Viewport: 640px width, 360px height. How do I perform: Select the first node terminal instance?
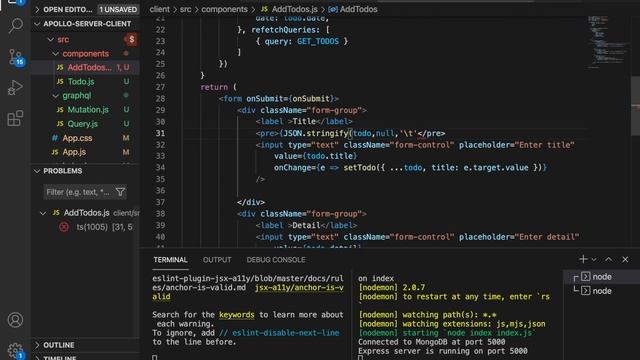point(601,277)
